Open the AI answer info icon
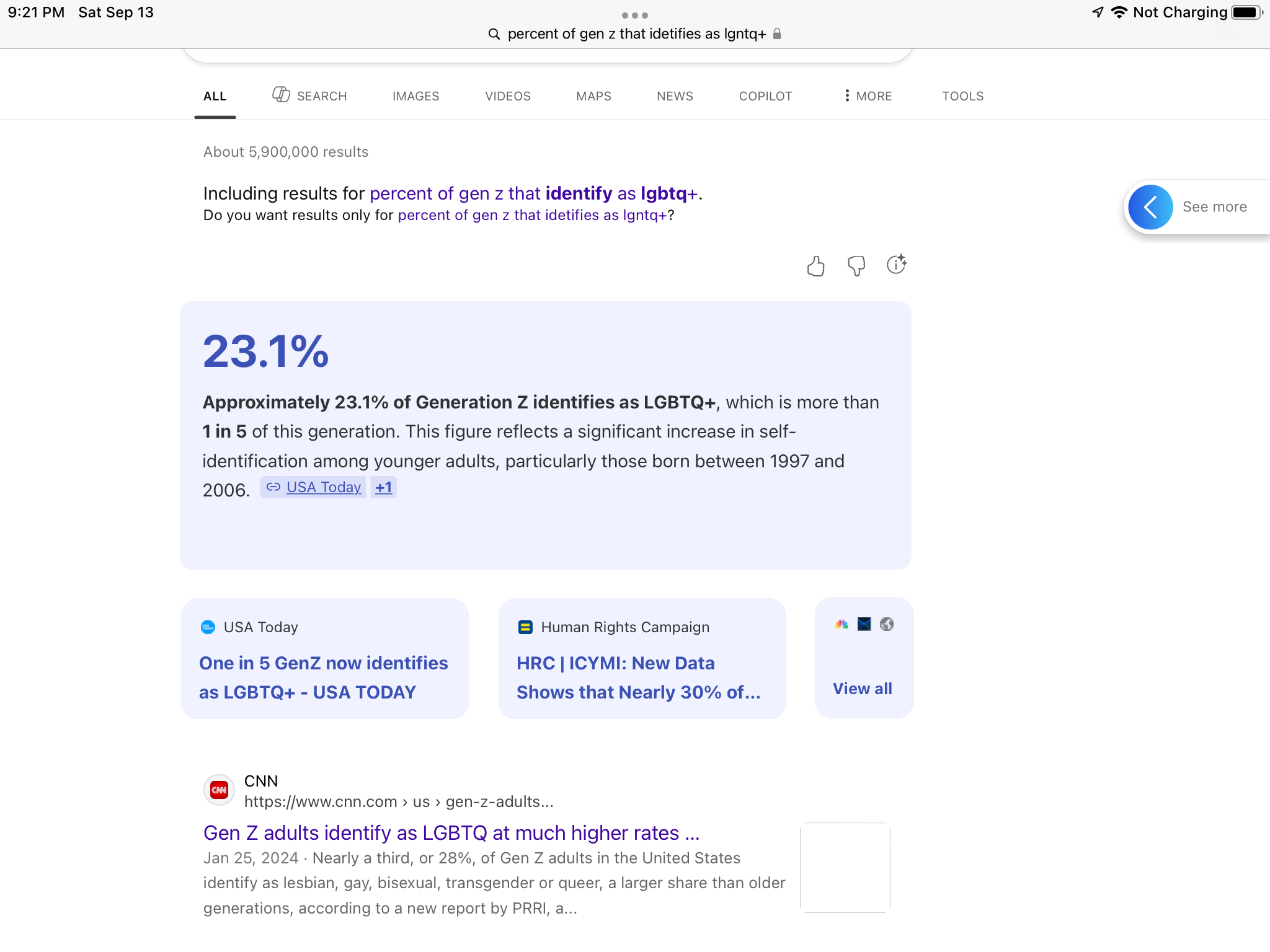The width and height of the screenshot is (1270, 952). pyautogui.click(x=896, y=265)
